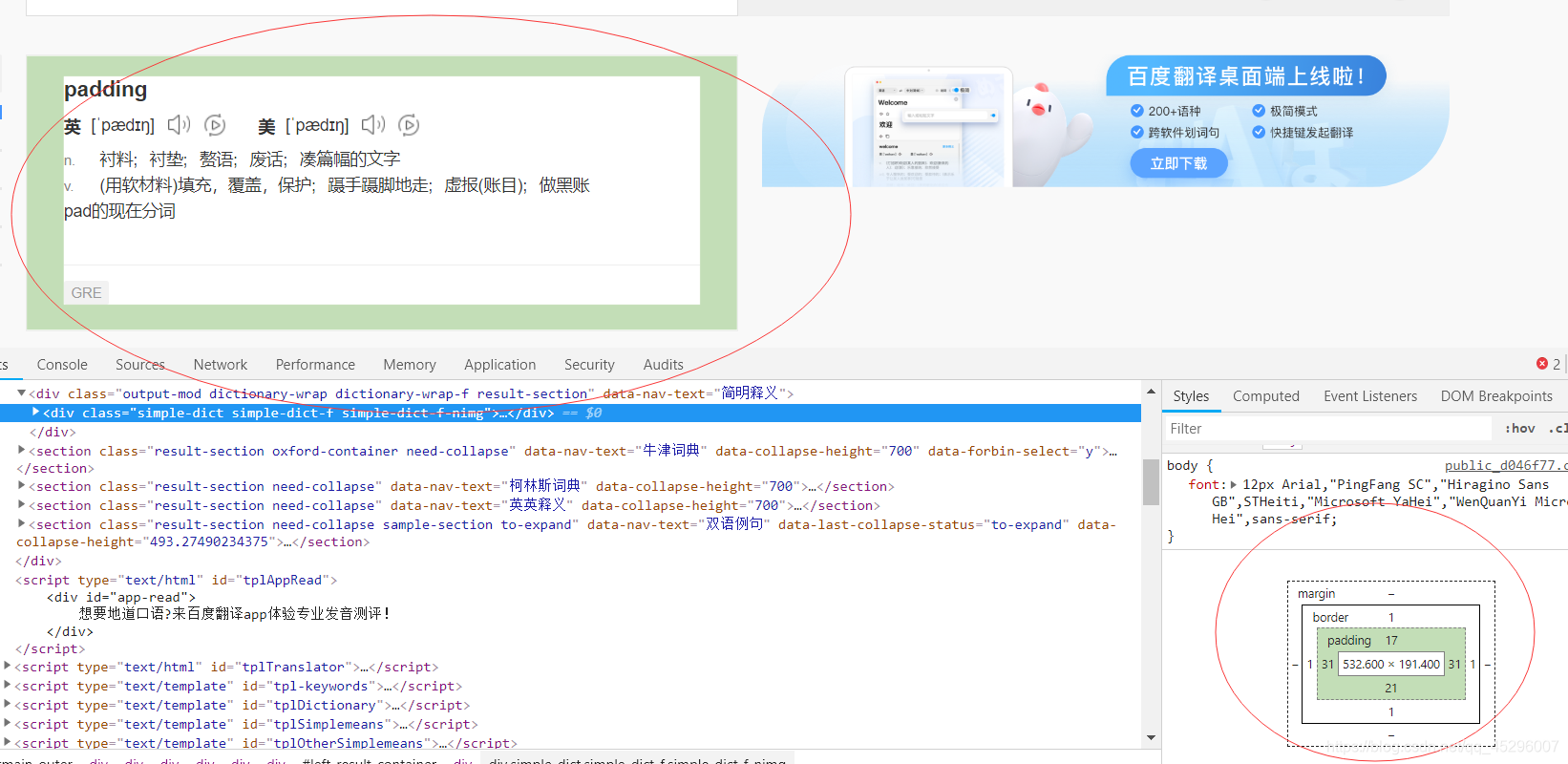Viewport: 1568px width, 764px height.
Task: Open the Audits tab
Action: tap(664, 365)
